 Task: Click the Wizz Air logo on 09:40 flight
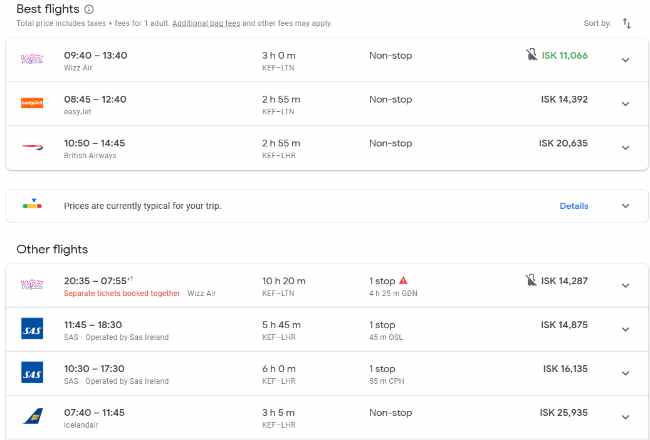32,59
